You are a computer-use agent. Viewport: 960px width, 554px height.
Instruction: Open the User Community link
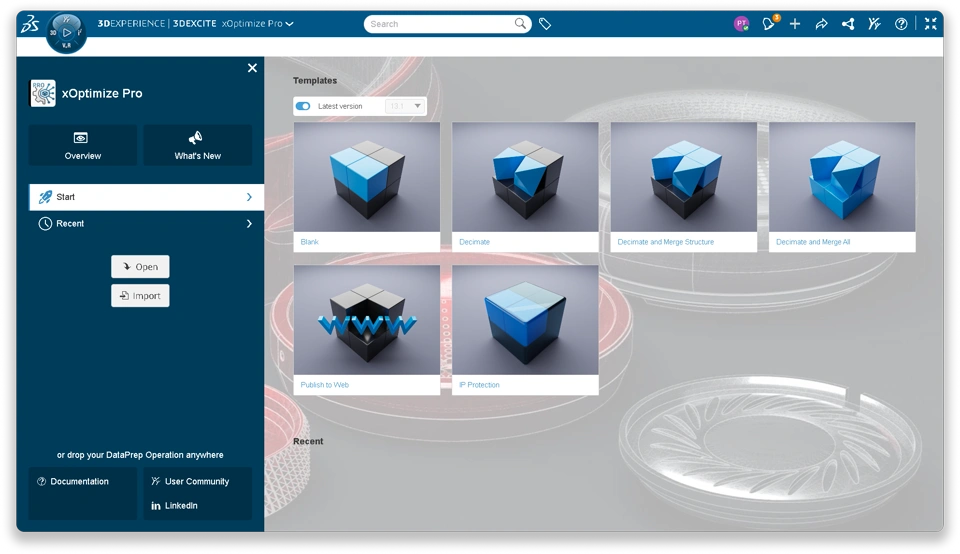click(x=190, y=482)
